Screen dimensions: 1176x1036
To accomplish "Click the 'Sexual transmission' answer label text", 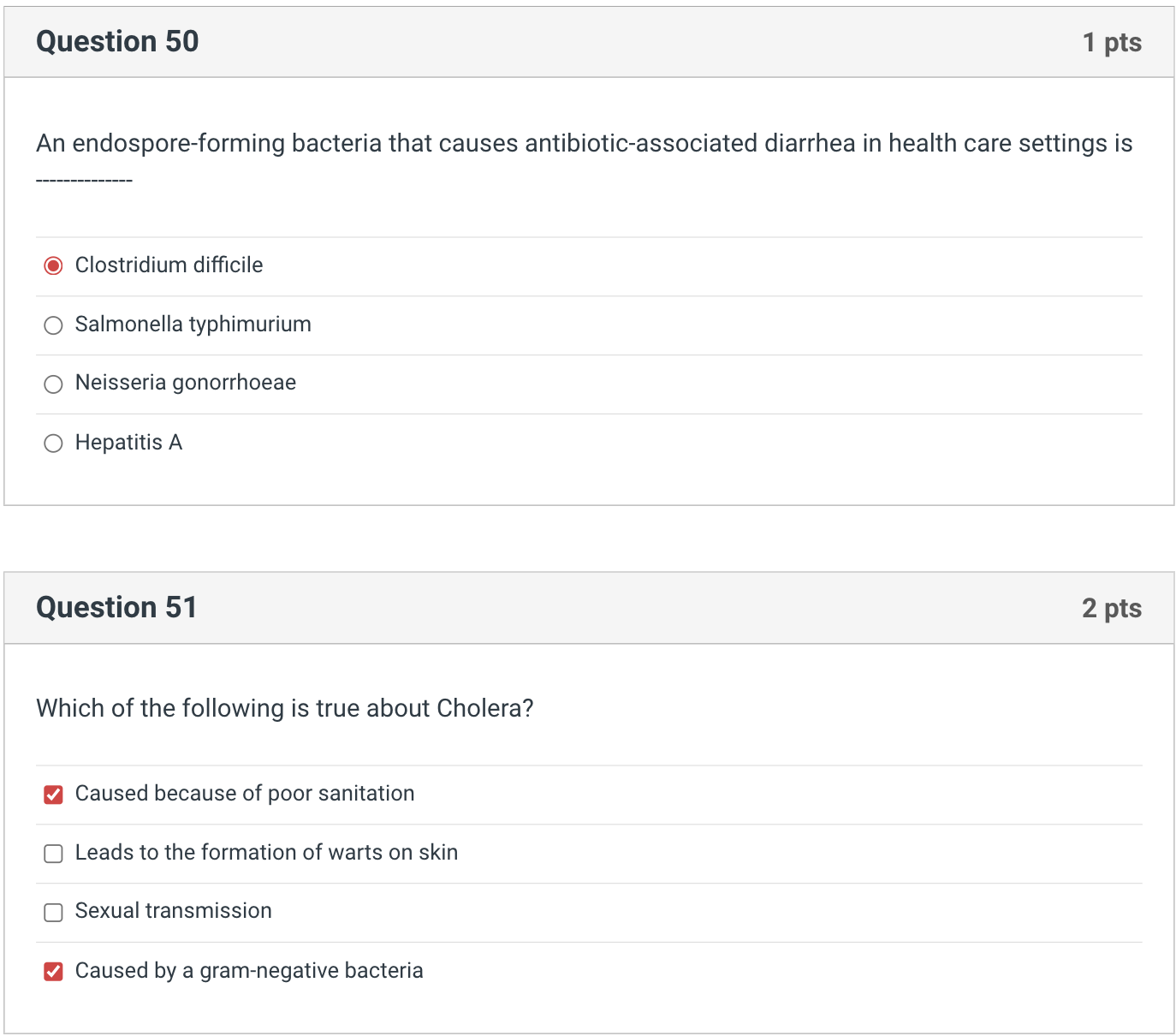I will click(x=173, y=911).
